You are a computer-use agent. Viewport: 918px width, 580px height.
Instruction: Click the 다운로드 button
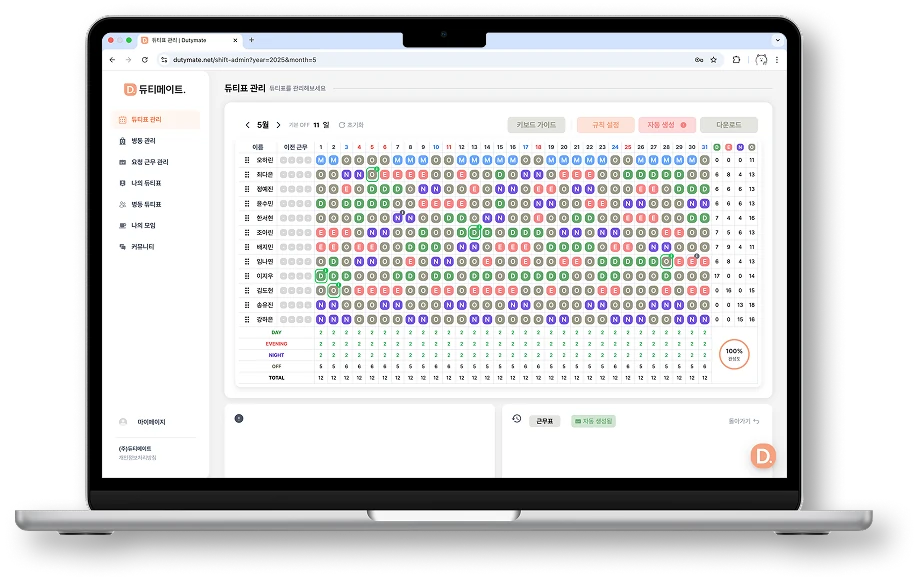(x=729, y=125)
